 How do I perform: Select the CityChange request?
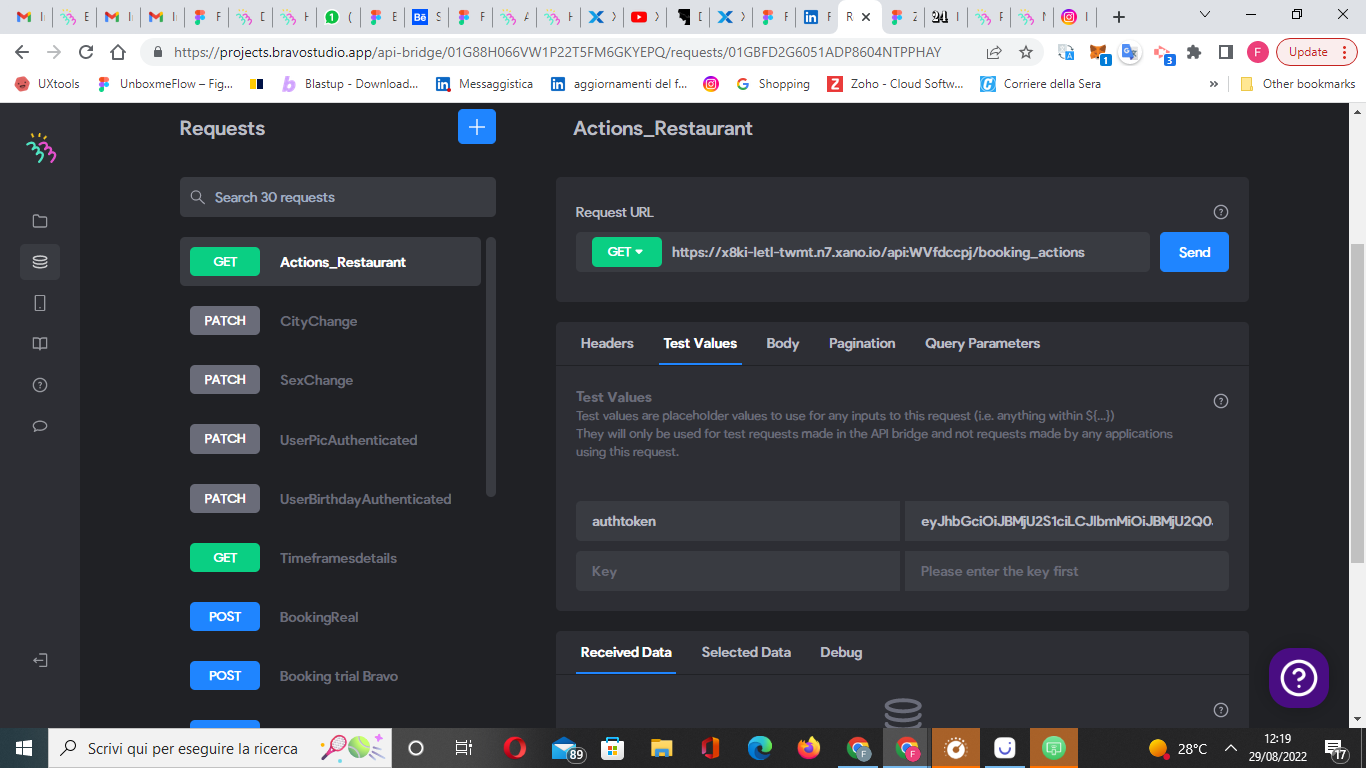[x=330, y=321]
